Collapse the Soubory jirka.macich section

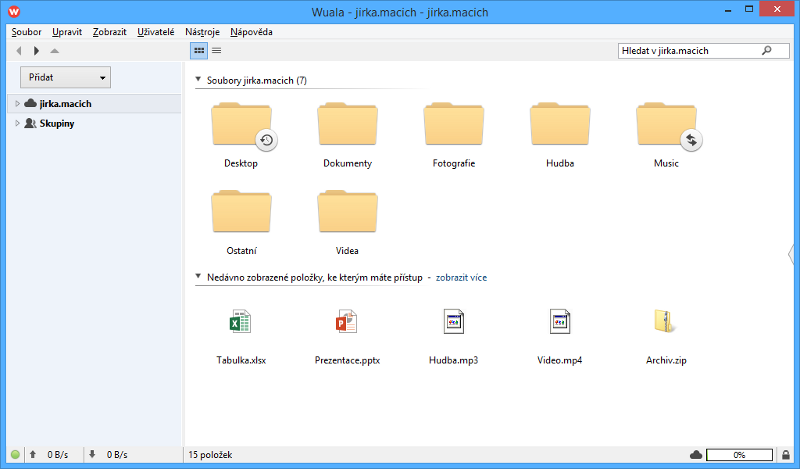click(x=198, y=80)
